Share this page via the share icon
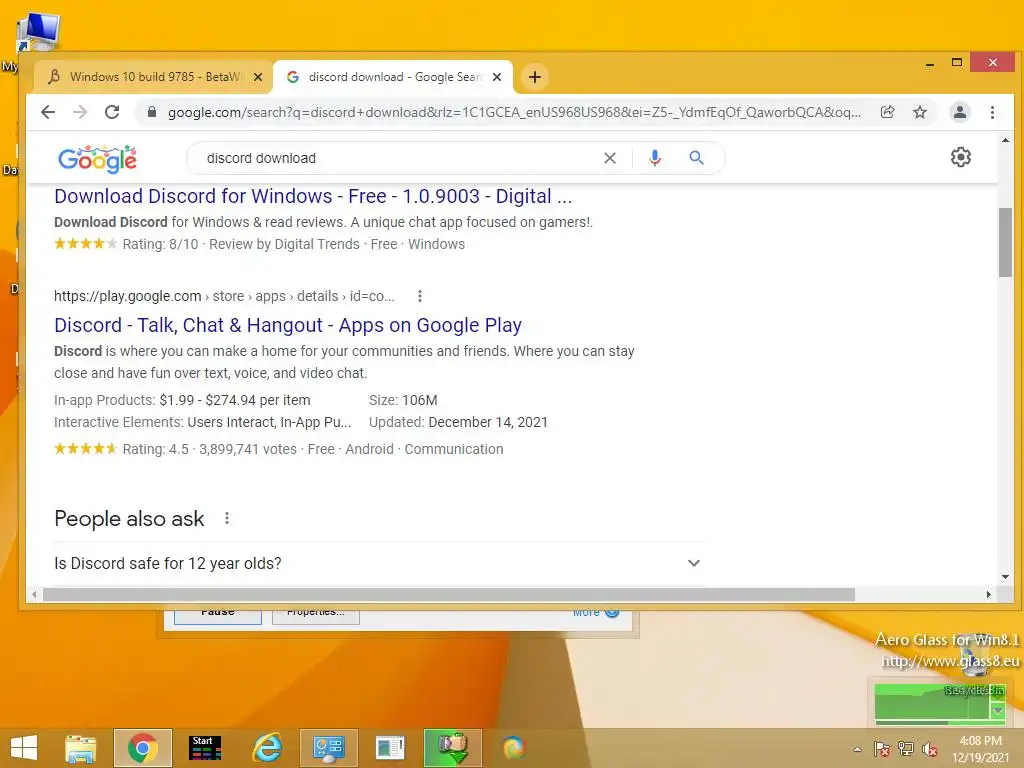 888,112
